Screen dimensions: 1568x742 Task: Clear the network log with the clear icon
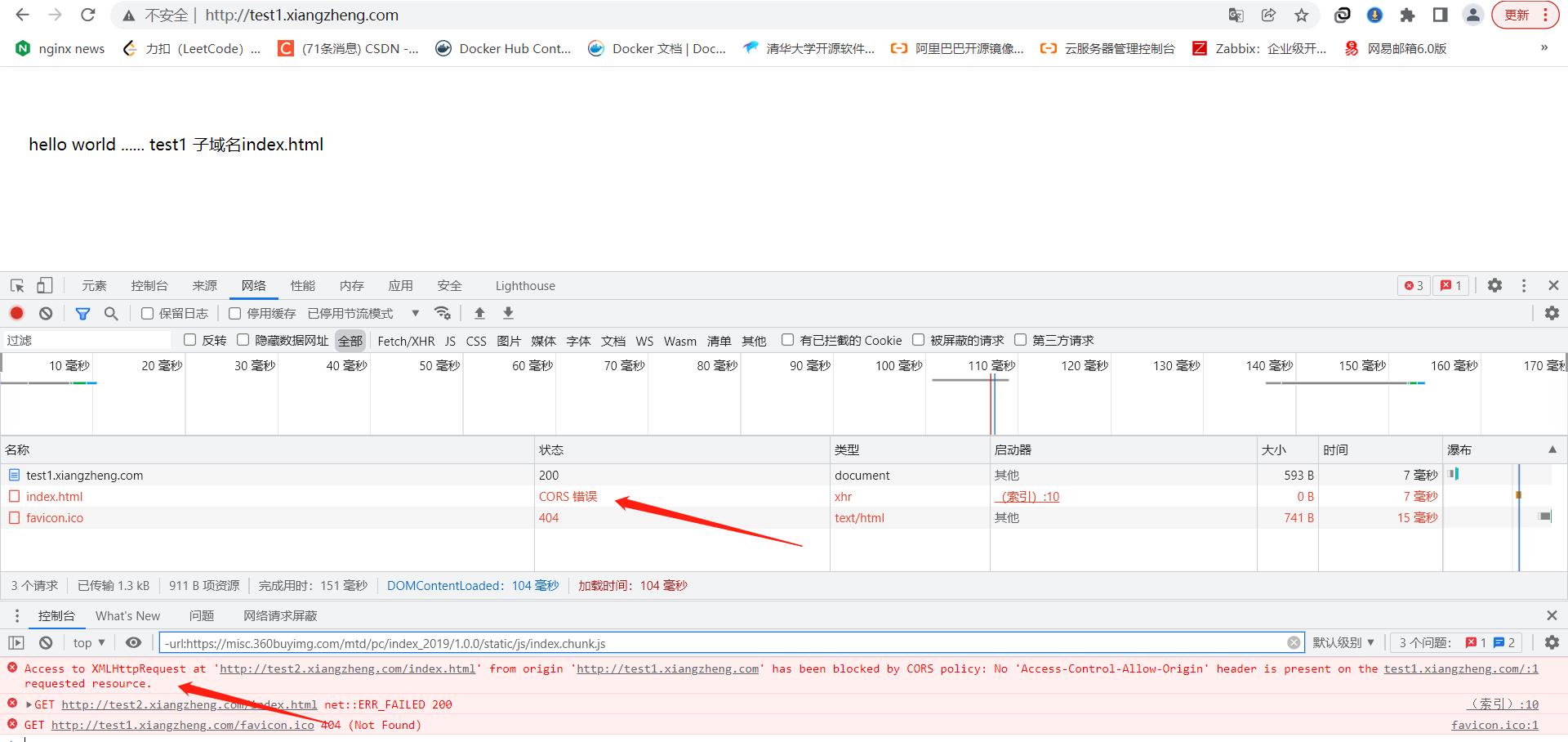pos(46,313)
